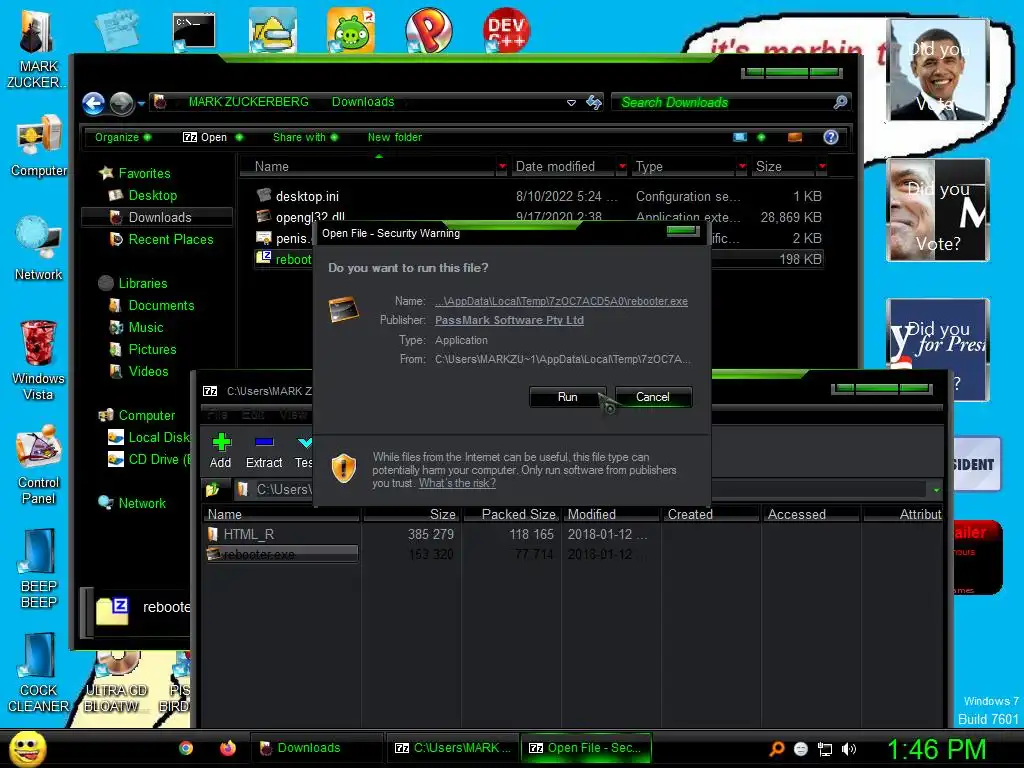Expand the address bar history dropdown
Viewport: 1024px width, 768px height.
click(571, 103)
